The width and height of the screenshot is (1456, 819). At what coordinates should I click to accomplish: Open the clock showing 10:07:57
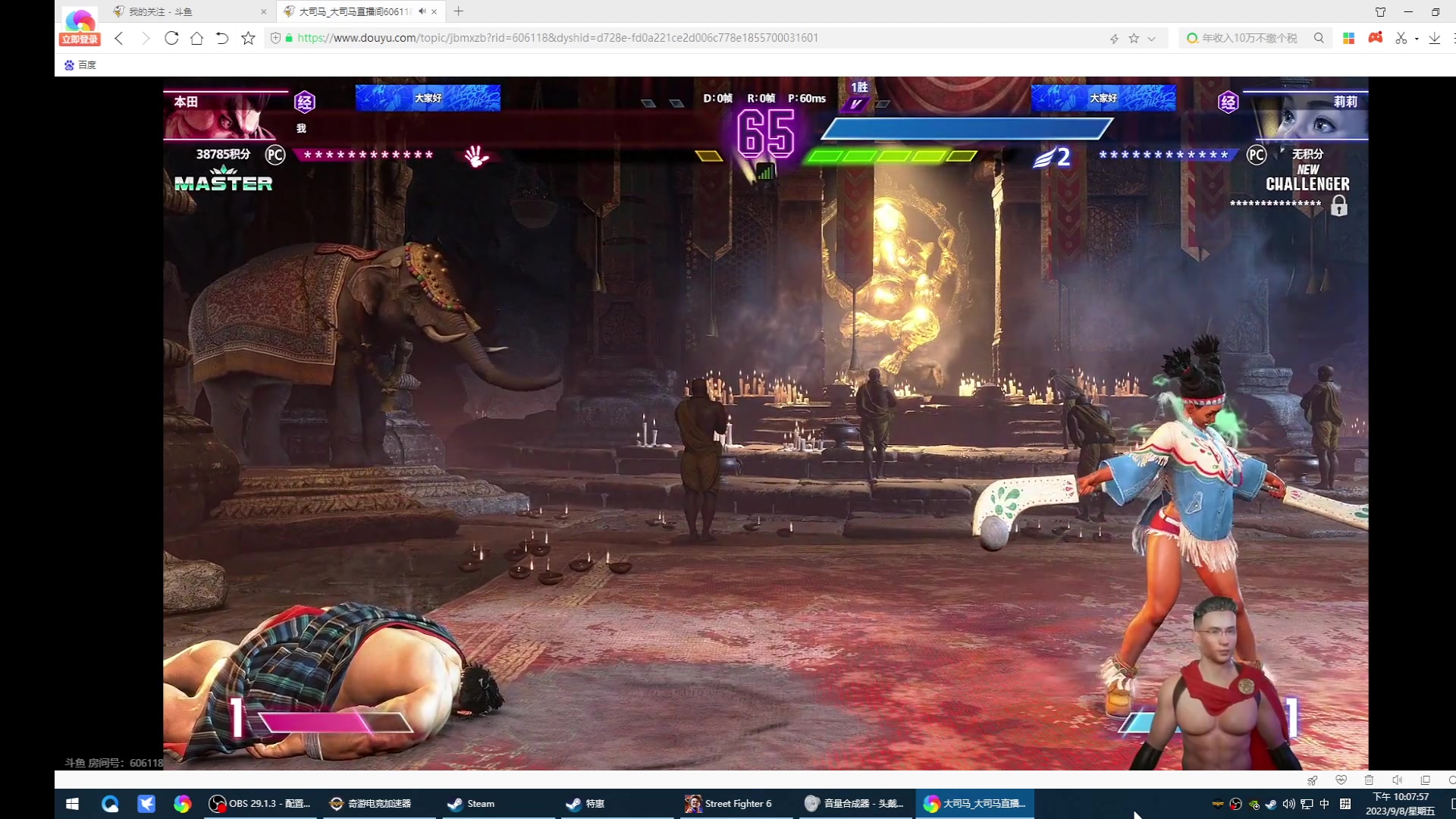[x=1401, y=804]
